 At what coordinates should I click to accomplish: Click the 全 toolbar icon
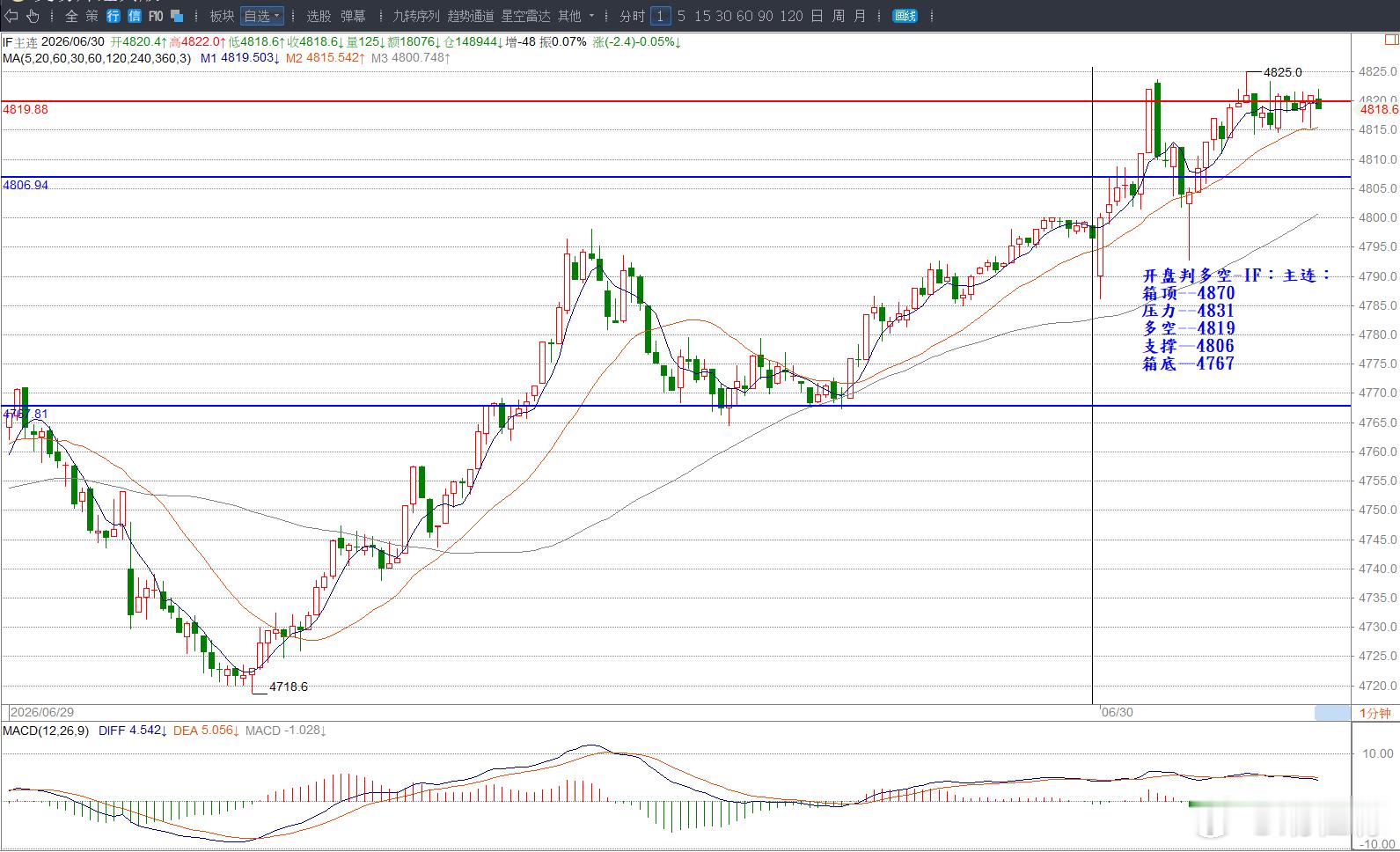71,16
